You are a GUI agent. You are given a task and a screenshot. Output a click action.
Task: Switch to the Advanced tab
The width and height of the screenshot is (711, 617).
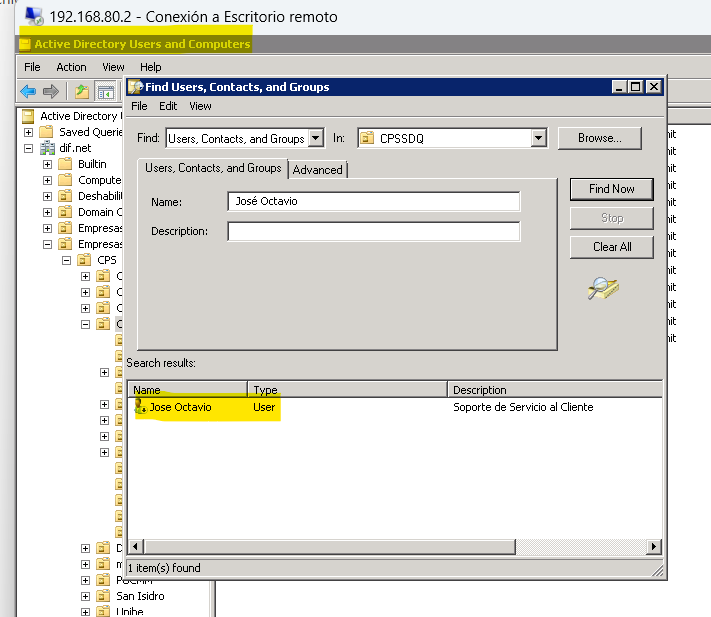pyautogui.click(x=317, y=170)
